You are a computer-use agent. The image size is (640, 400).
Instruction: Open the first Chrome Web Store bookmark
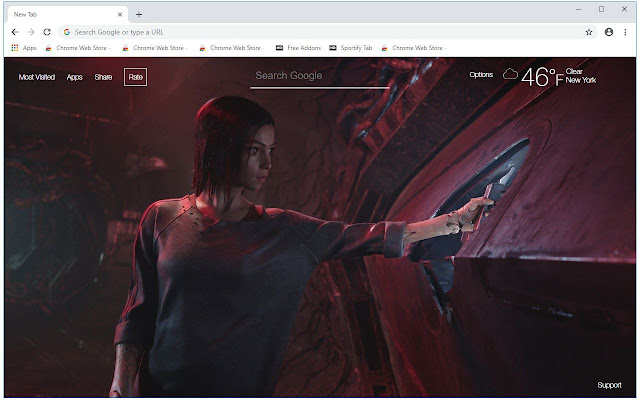click(x=78, y=48)
